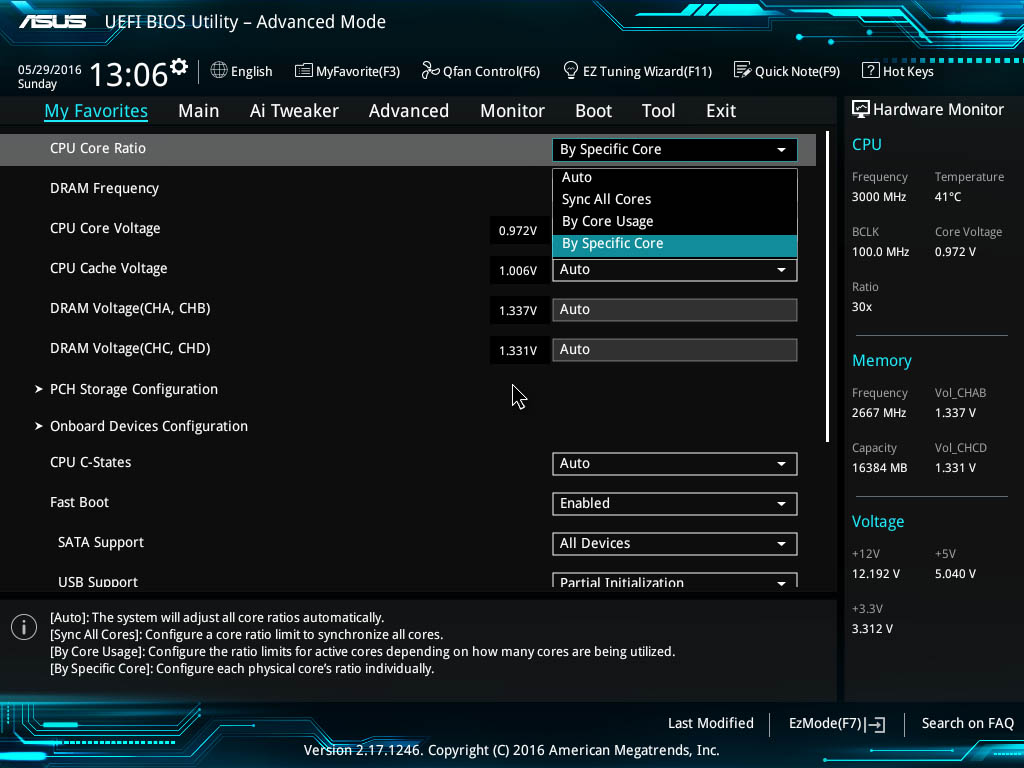The height and width of the screenshot is (768, 1024).
Task: Choose Auto in CPU Core Ratio list
Action: pyautogui.click(x=675, y=178)
